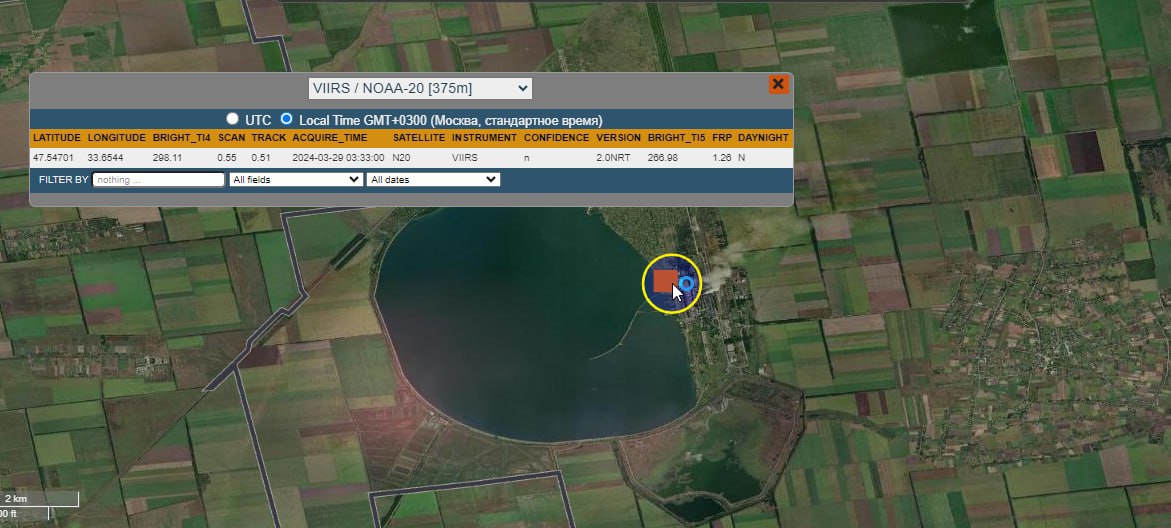The height and width of the screenshot is (528, 1171).
Task: Open the All dates dropdown
Action: (x=433, y=179)
